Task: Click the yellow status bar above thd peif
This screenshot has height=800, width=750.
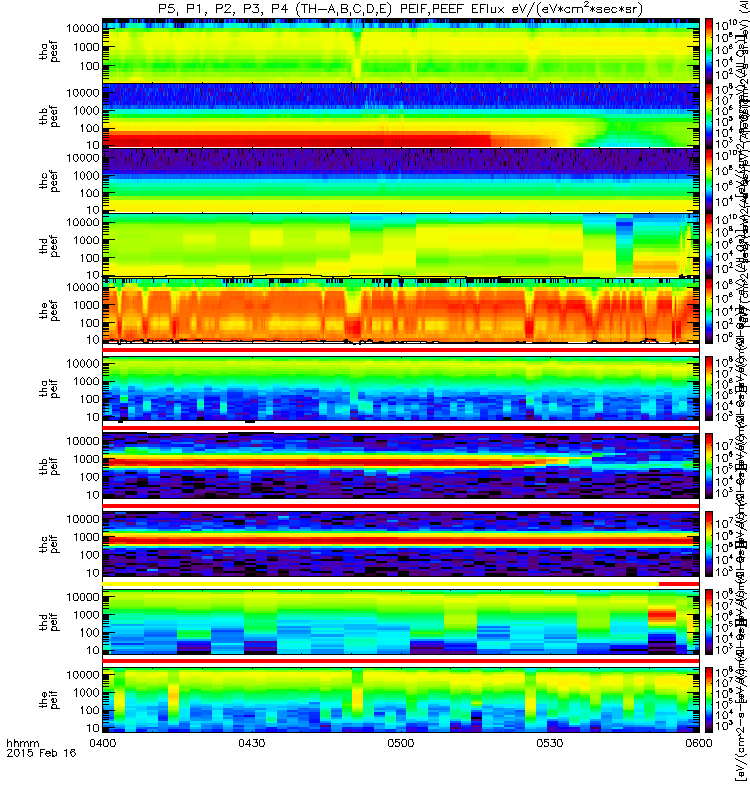Action: coord(381,583)
